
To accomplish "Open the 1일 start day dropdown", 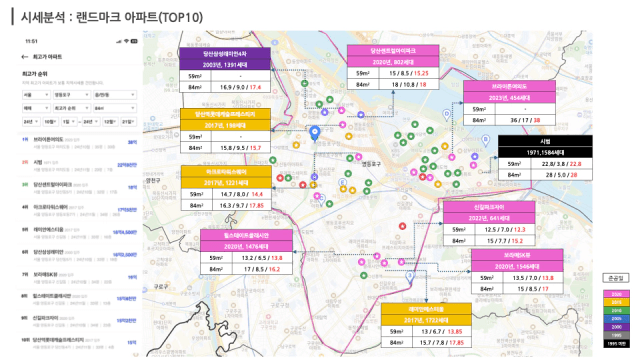I will pyautogui.click(x=68, y=122).
